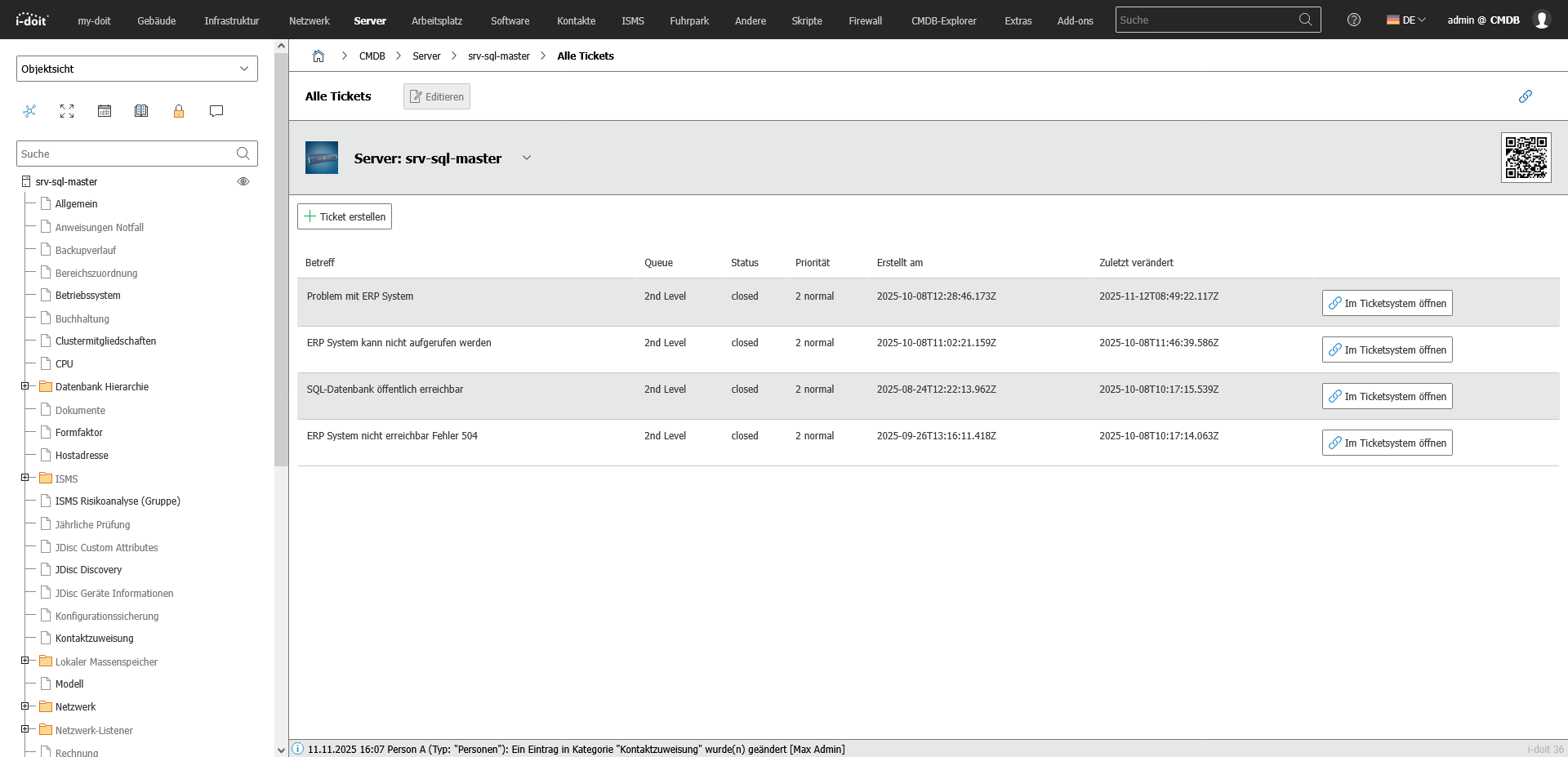The width and height of the screenshot is (1568, 757).
Task: Click the permalink chain icon top right
Action: (x=1525, y=96)
